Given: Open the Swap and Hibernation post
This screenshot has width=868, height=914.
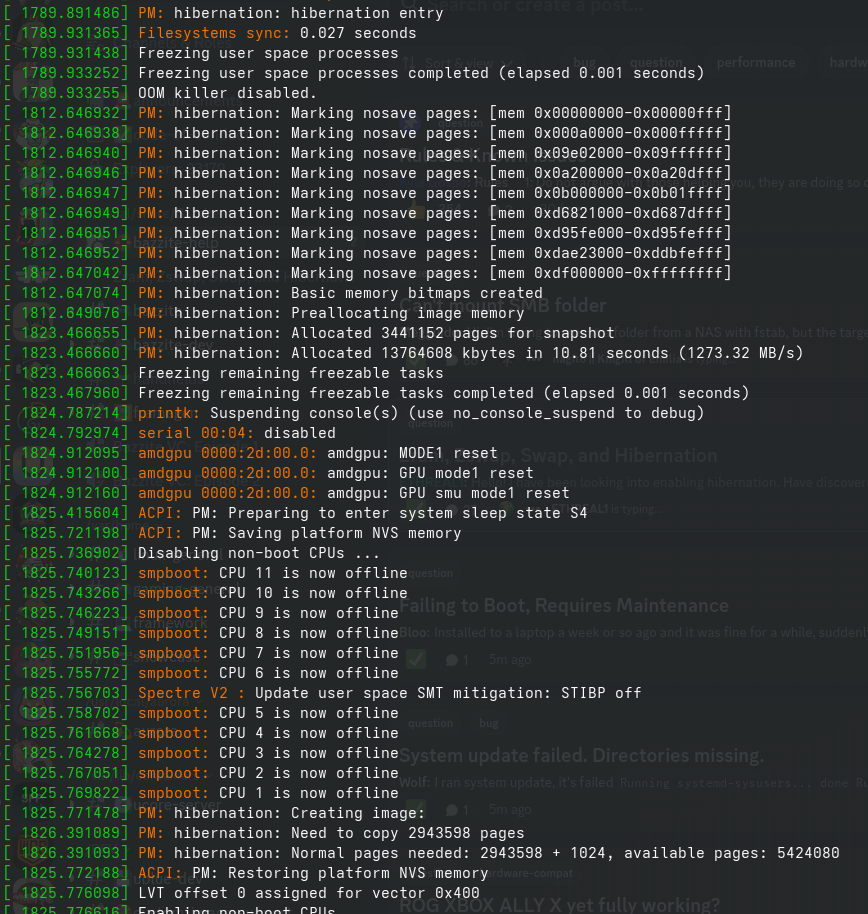Looking at the screenshot, I should [600, 456].
